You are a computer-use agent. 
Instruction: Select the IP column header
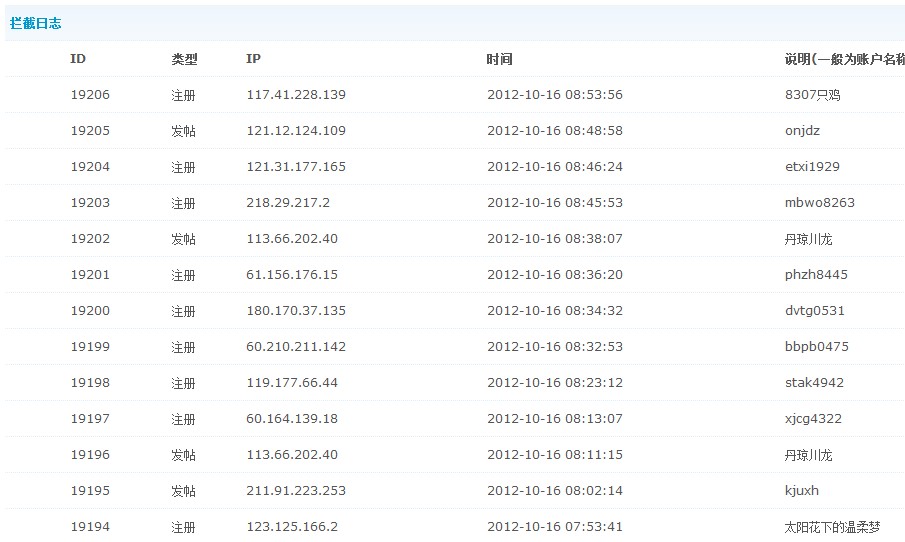(x=253, y=59)
